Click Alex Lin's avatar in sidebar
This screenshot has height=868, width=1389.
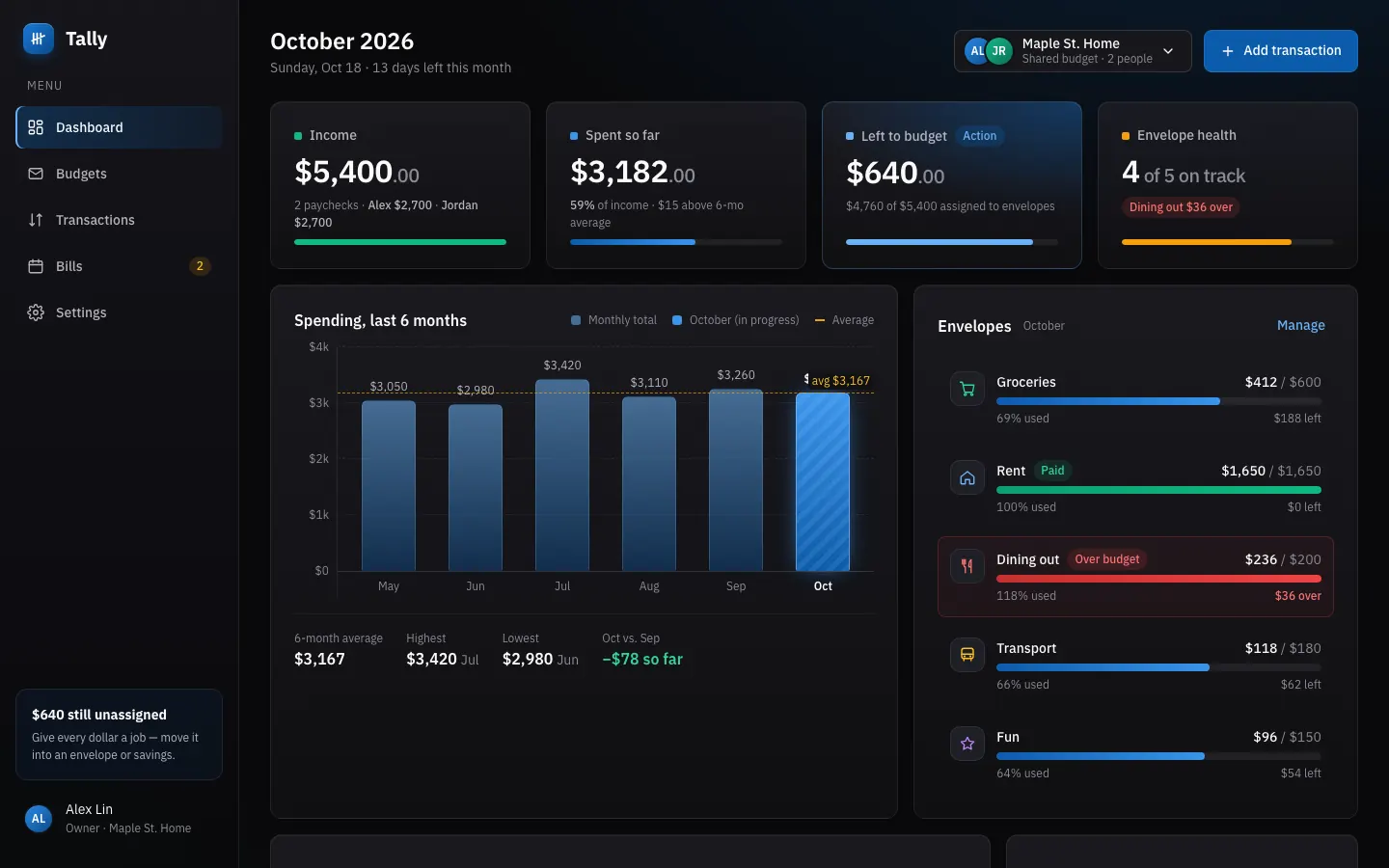click(x=39, y=819)
